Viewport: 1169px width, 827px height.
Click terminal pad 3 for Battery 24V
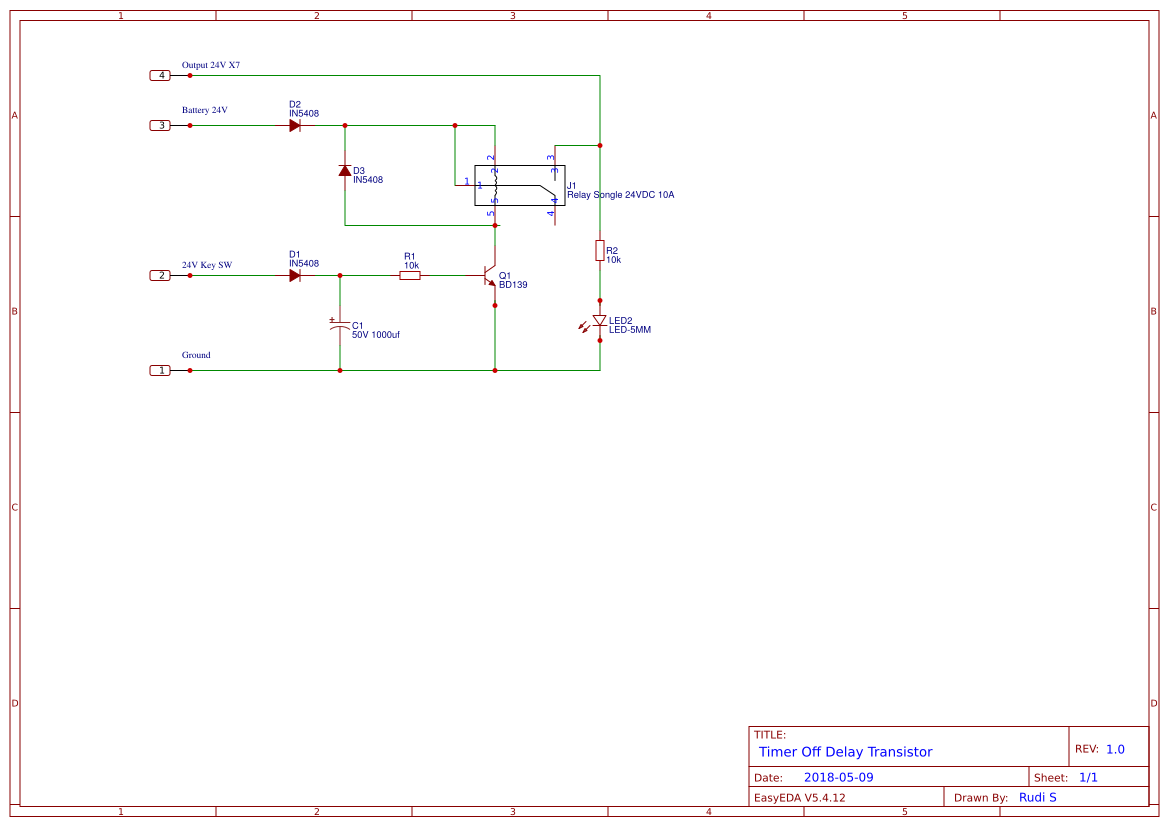pyautogui.click(x=160, y=125)
